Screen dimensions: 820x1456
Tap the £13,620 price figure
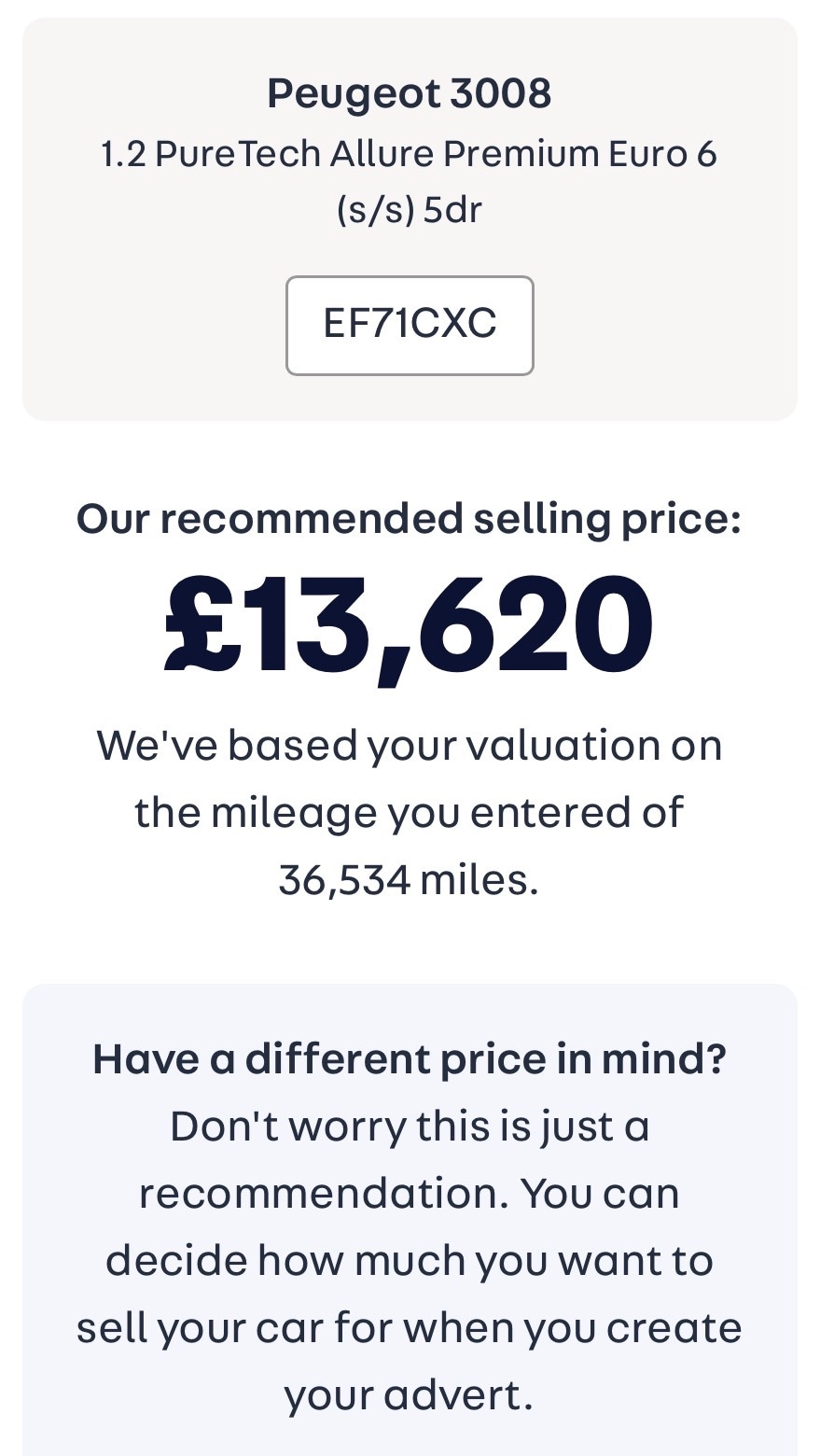tap(410, 623)
